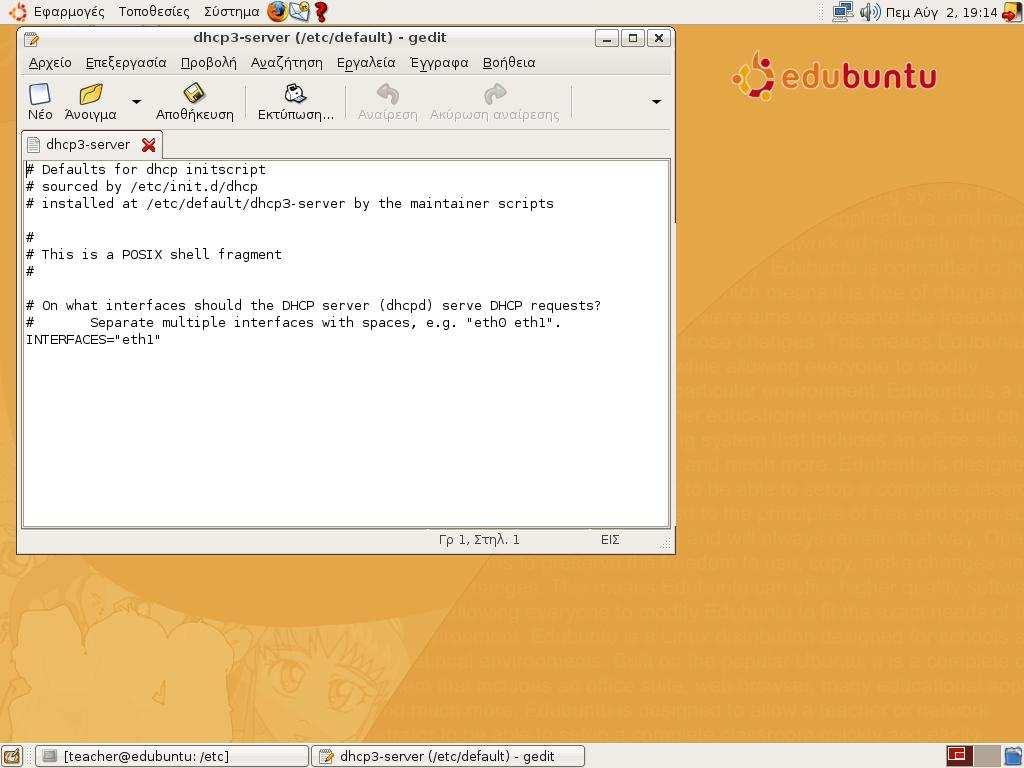Open the Σύστημα panel menu
1024x768 pixels.
point(231,12)
